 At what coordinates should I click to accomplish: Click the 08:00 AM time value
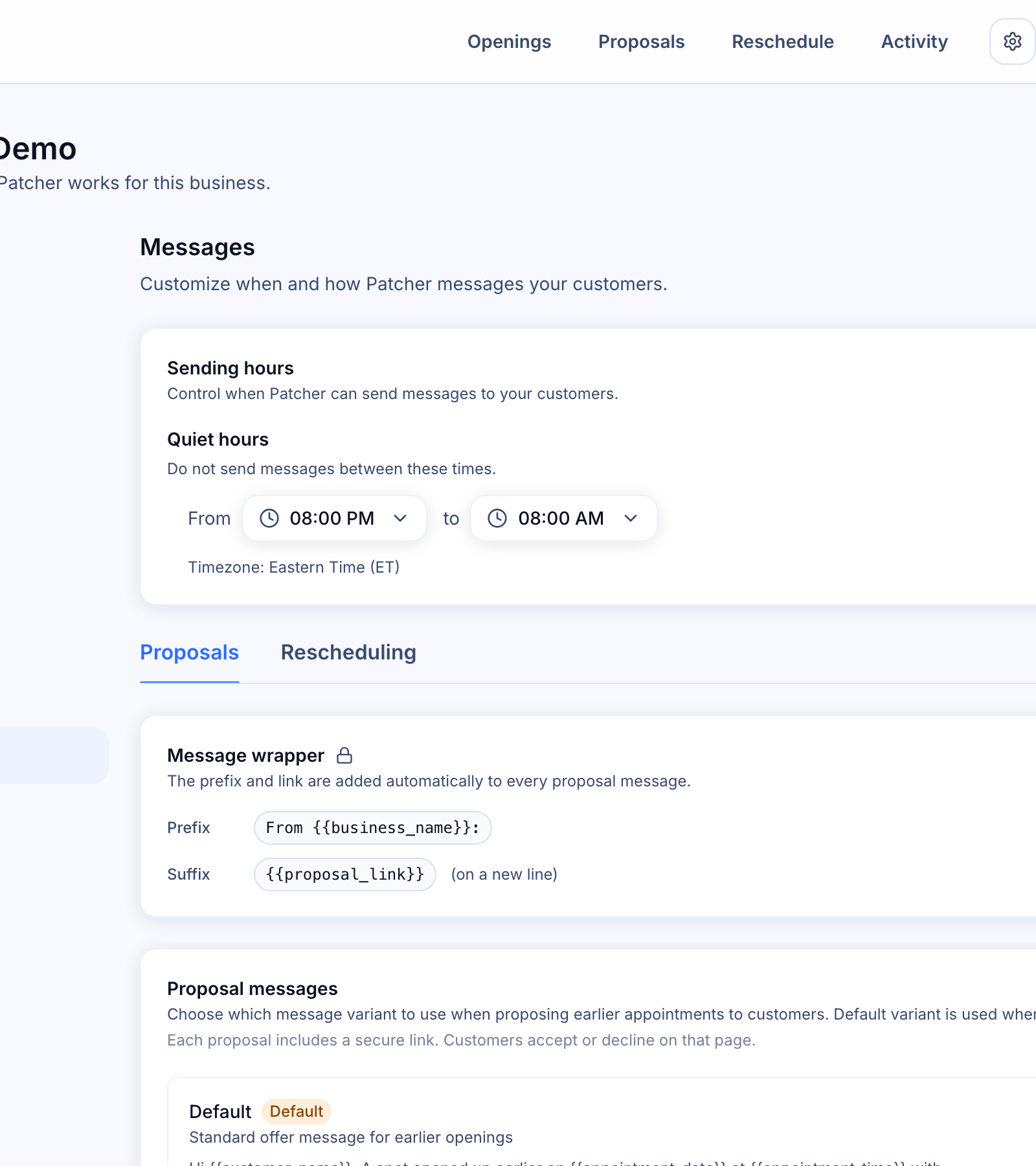click(561, 518)
